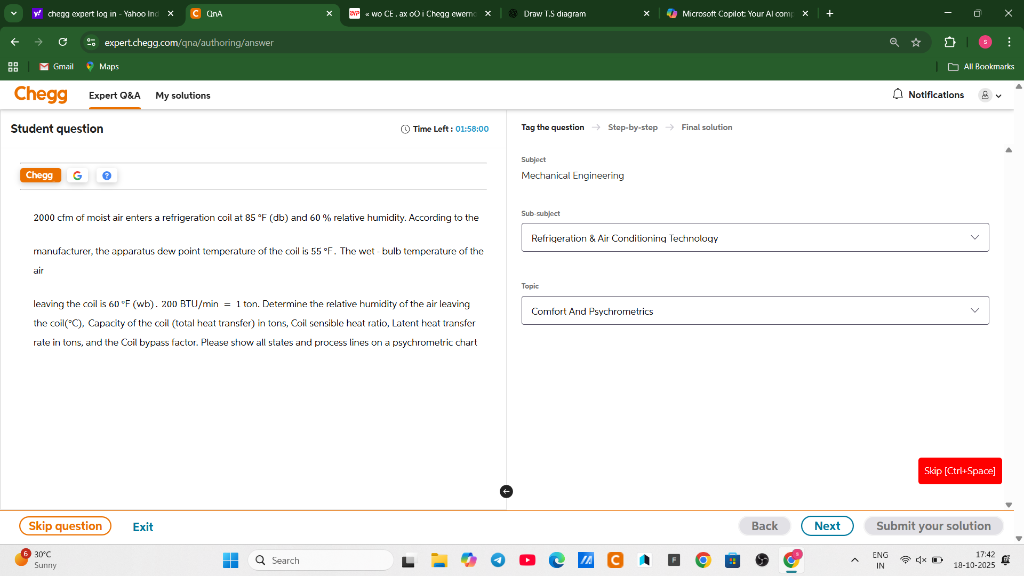Open Telegram from the taskbar
The width and height of the screenshot is (1024, 576).
(x=498, y=560)
